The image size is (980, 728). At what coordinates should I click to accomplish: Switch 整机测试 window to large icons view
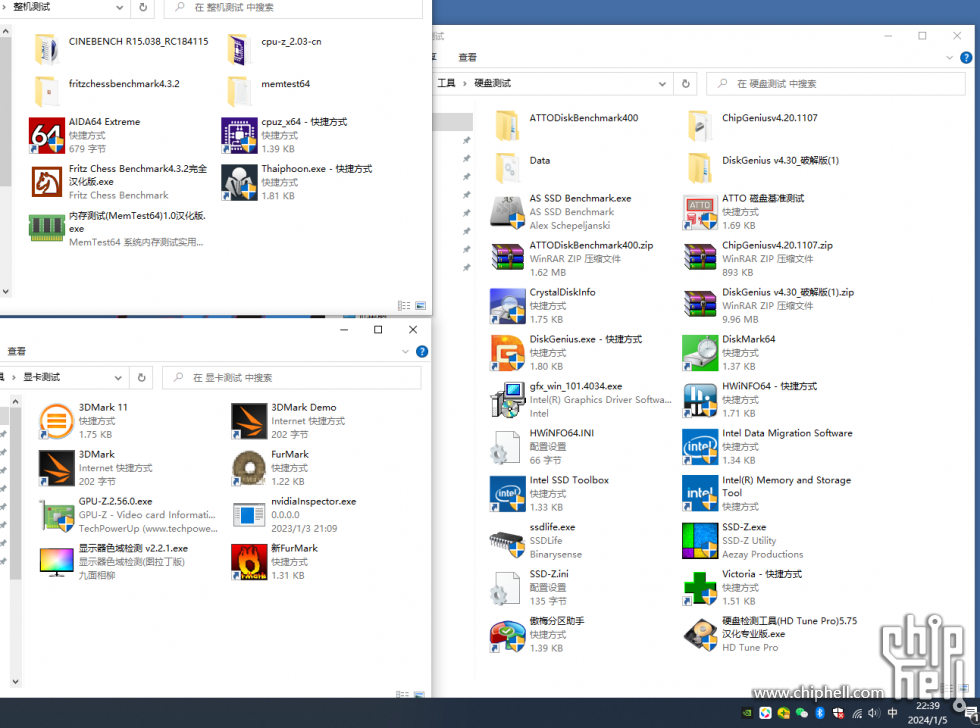coord(421,306)
